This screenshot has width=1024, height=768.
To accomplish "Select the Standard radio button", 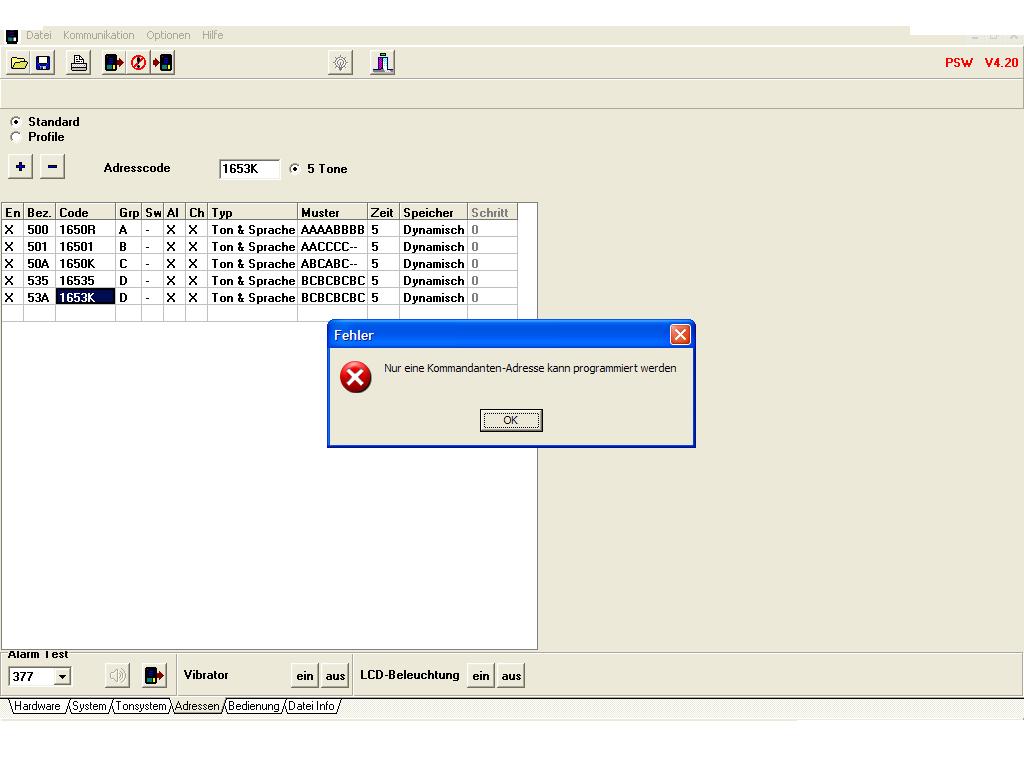I will pyautogui.click(x=16, y=122).
